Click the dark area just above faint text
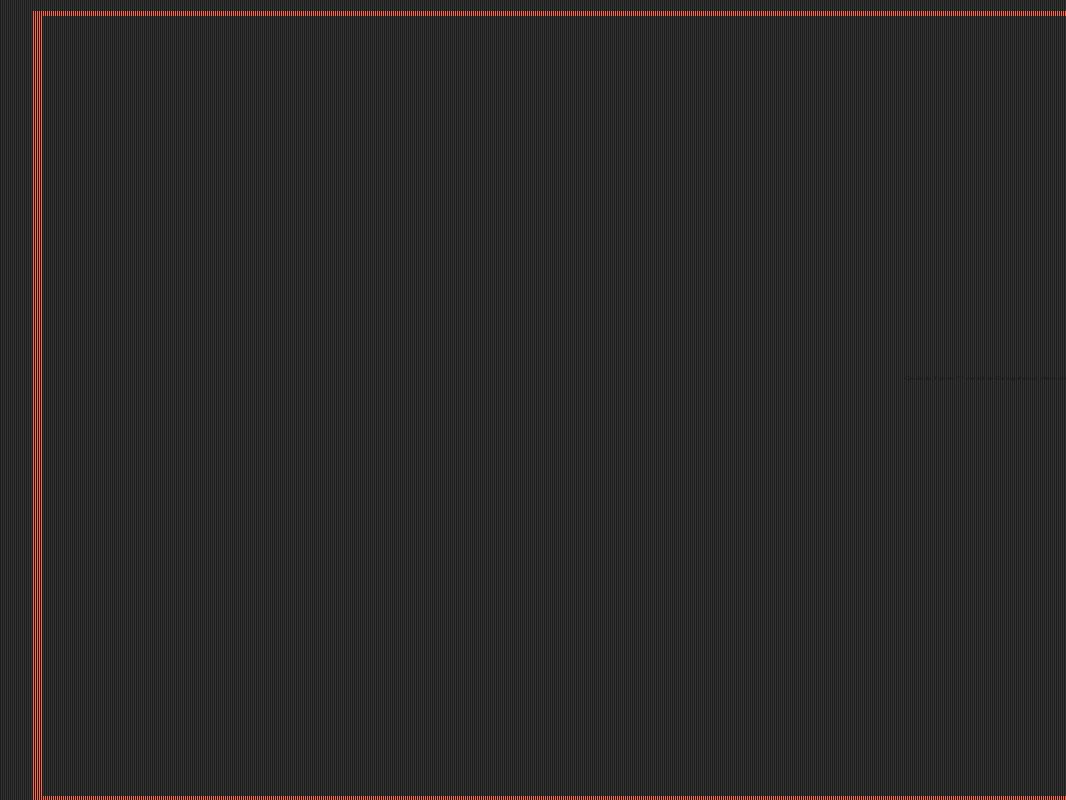Image resolution: width=1066 pixels, height=800 pixels. 986,367
